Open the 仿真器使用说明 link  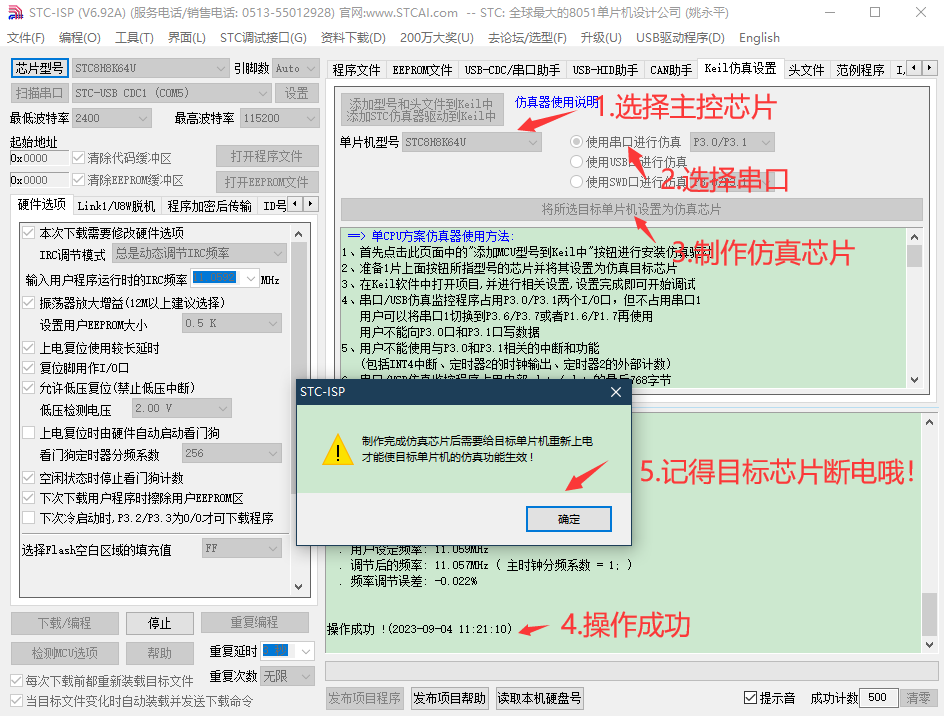click(557, 102)
